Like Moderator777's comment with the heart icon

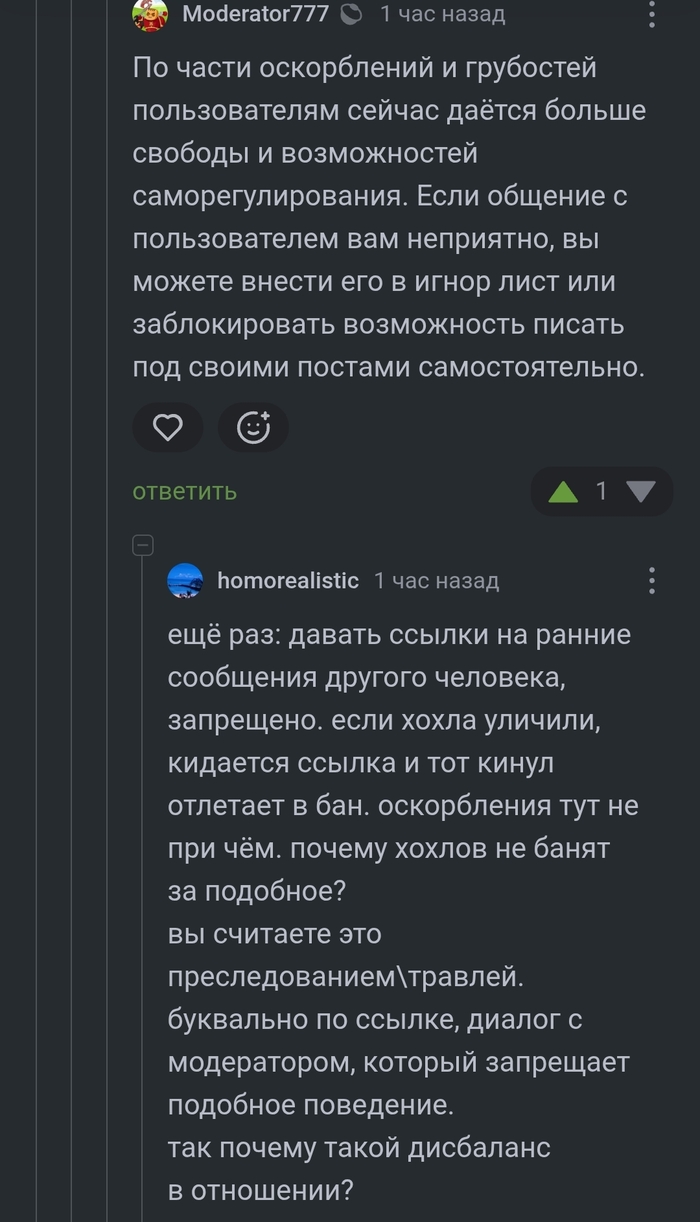coord(167,428)
